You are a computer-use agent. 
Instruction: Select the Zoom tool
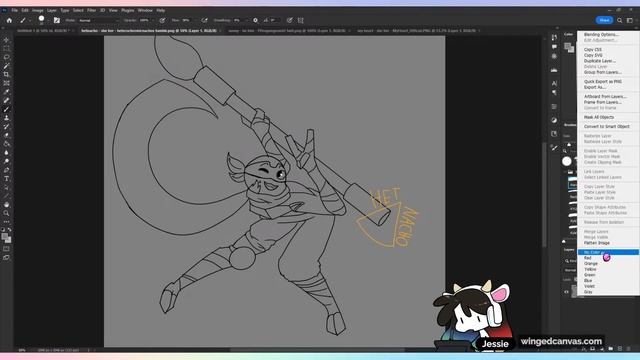[x=6, y=213]
